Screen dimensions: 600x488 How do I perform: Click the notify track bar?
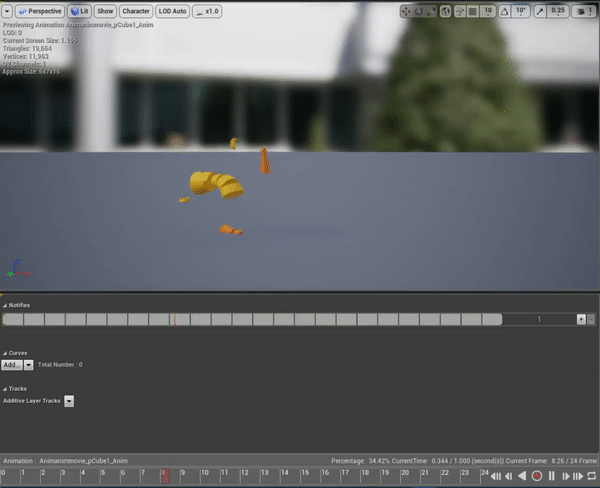click(x=253, y=319)
